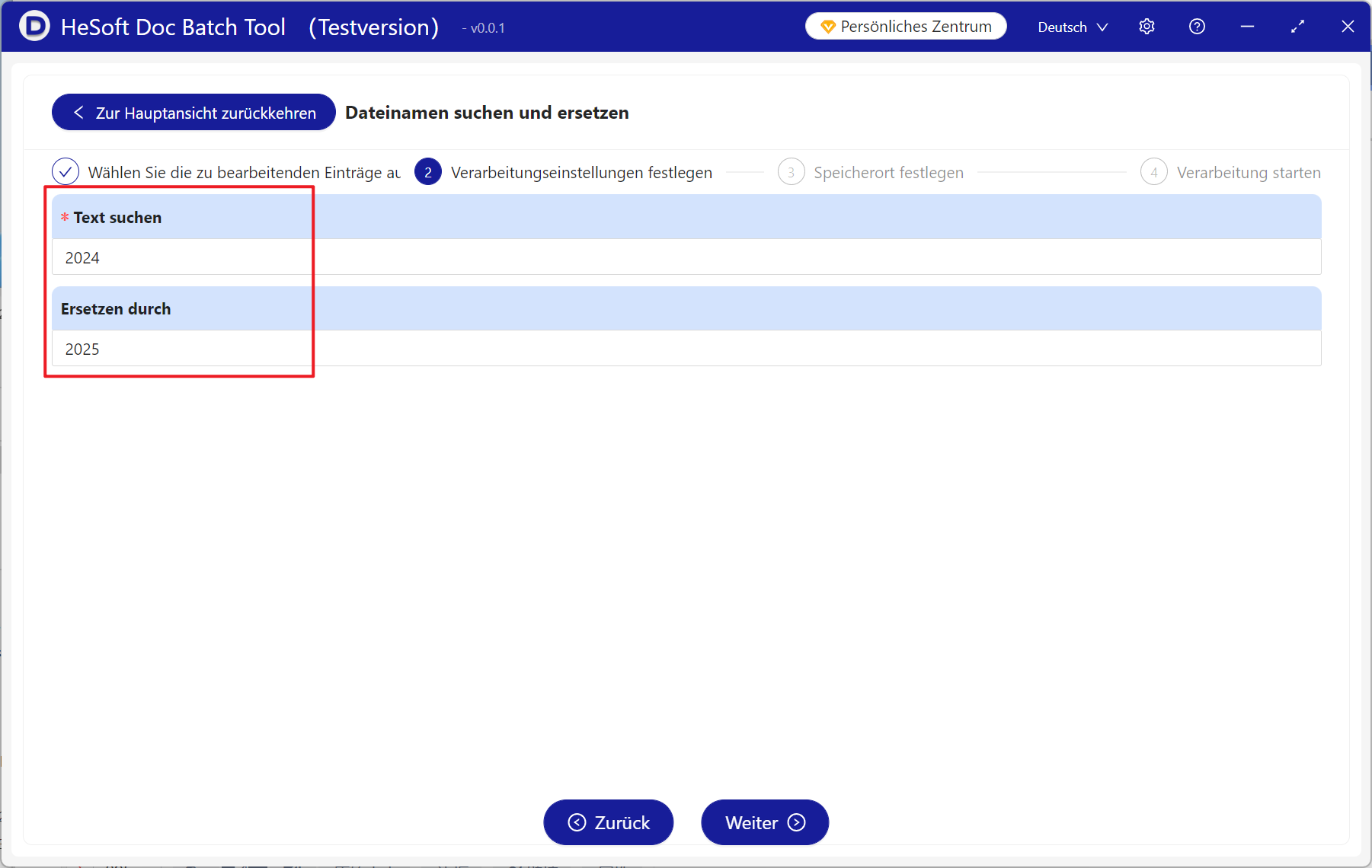The width and height of the screenshot is (1372, 868).
Task: Click the step 2 circle indicator
Action: [x=428, y=172]
